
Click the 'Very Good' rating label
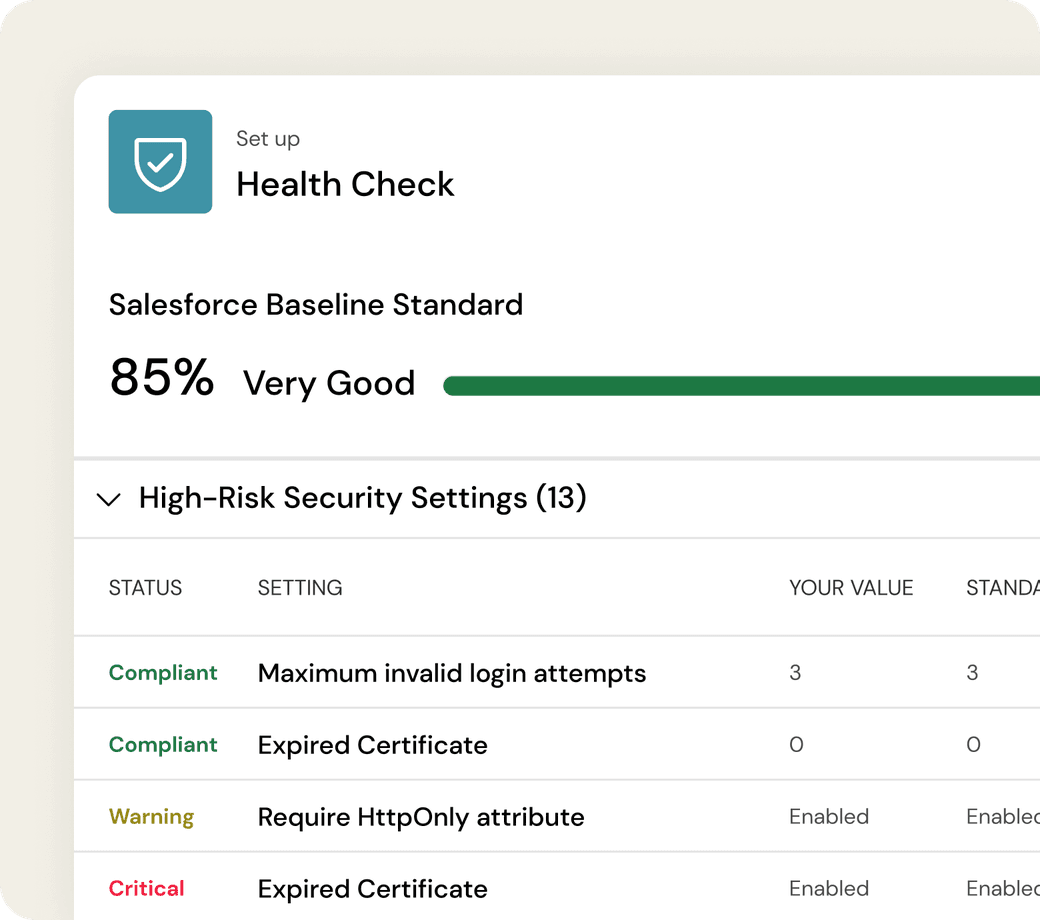[x=329, y=383]
